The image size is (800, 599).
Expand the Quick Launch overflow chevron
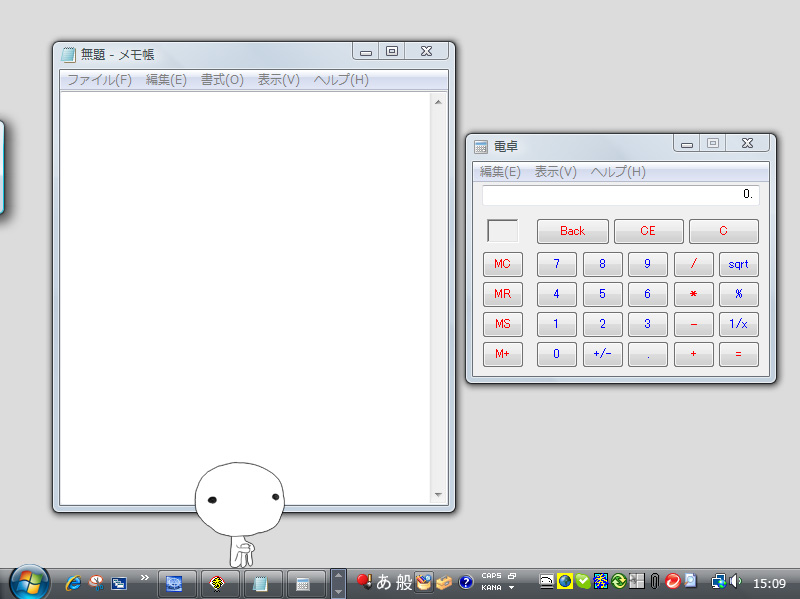click(x=145, y=578)
